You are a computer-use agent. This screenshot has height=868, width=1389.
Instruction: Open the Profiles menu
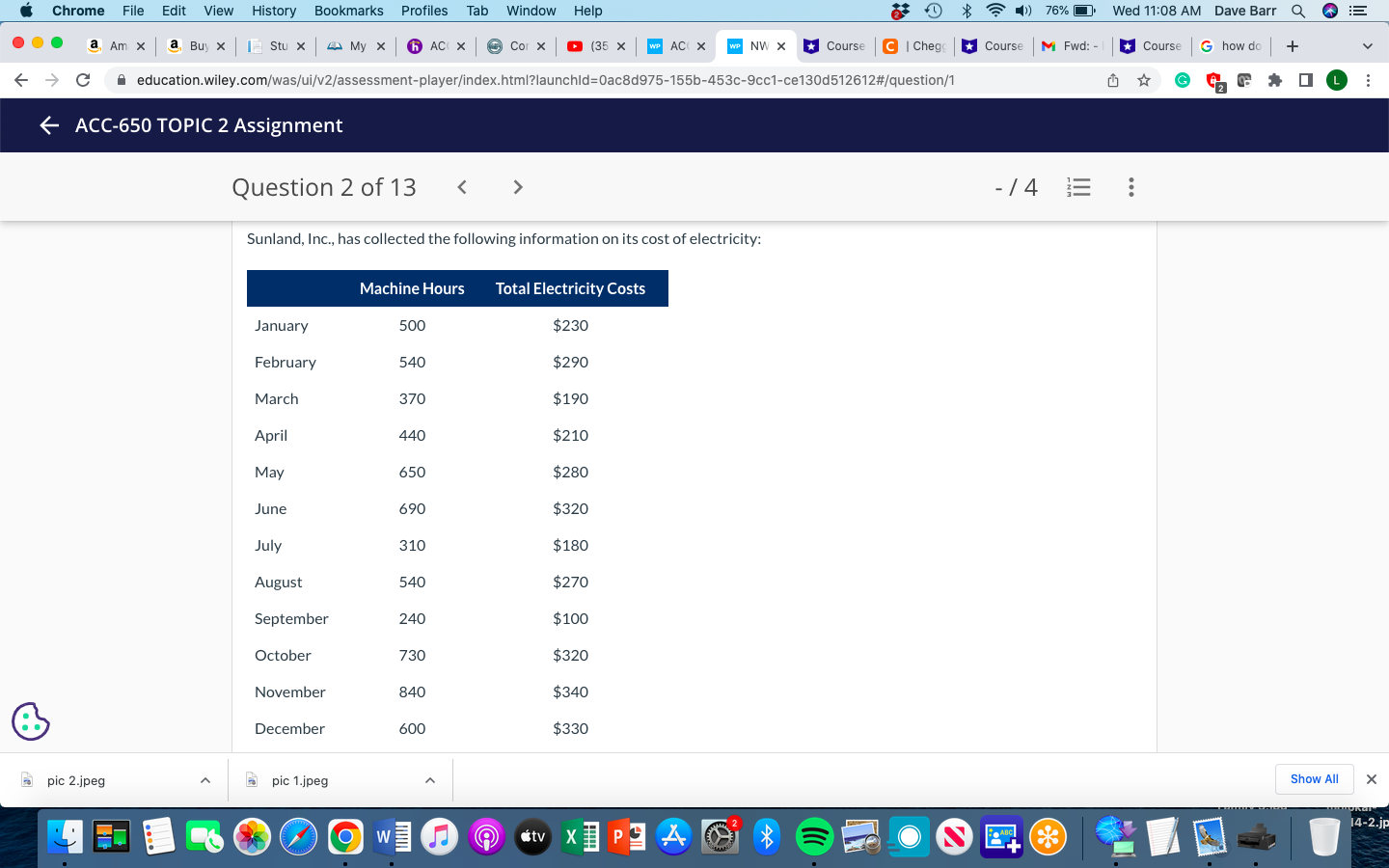point(424,11)
